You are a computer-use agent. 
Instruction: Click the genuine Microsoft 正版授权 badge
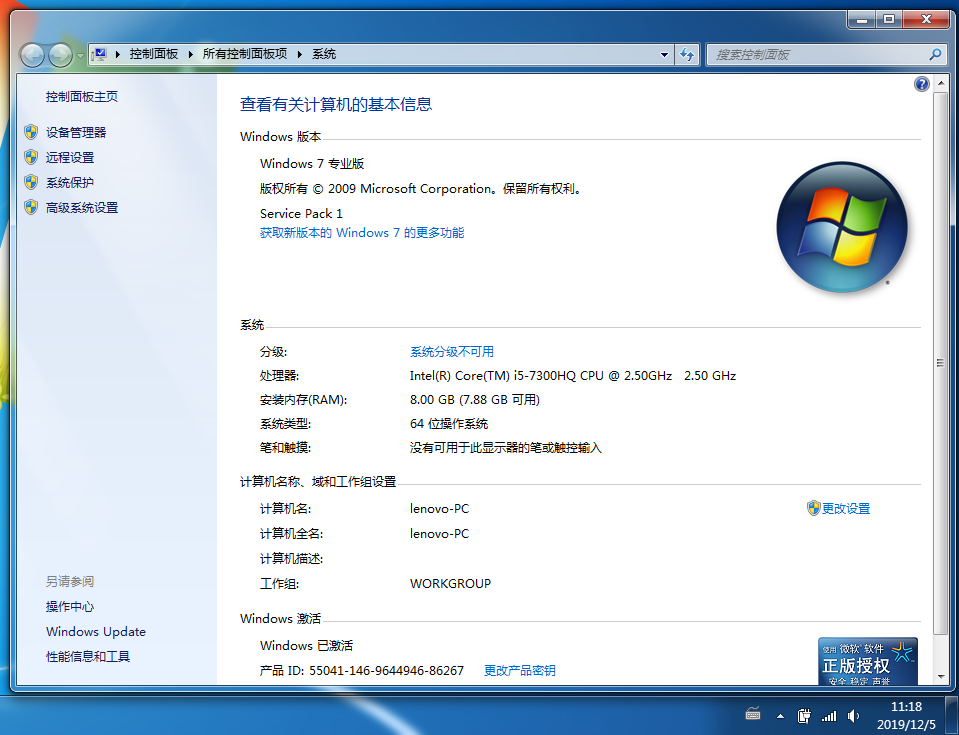pos(867,661)
